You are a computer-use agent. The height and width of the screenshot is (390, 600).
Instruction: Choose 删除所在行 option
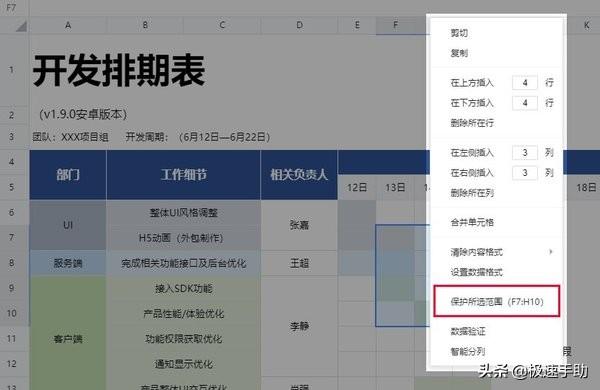[x=472, y=123]
